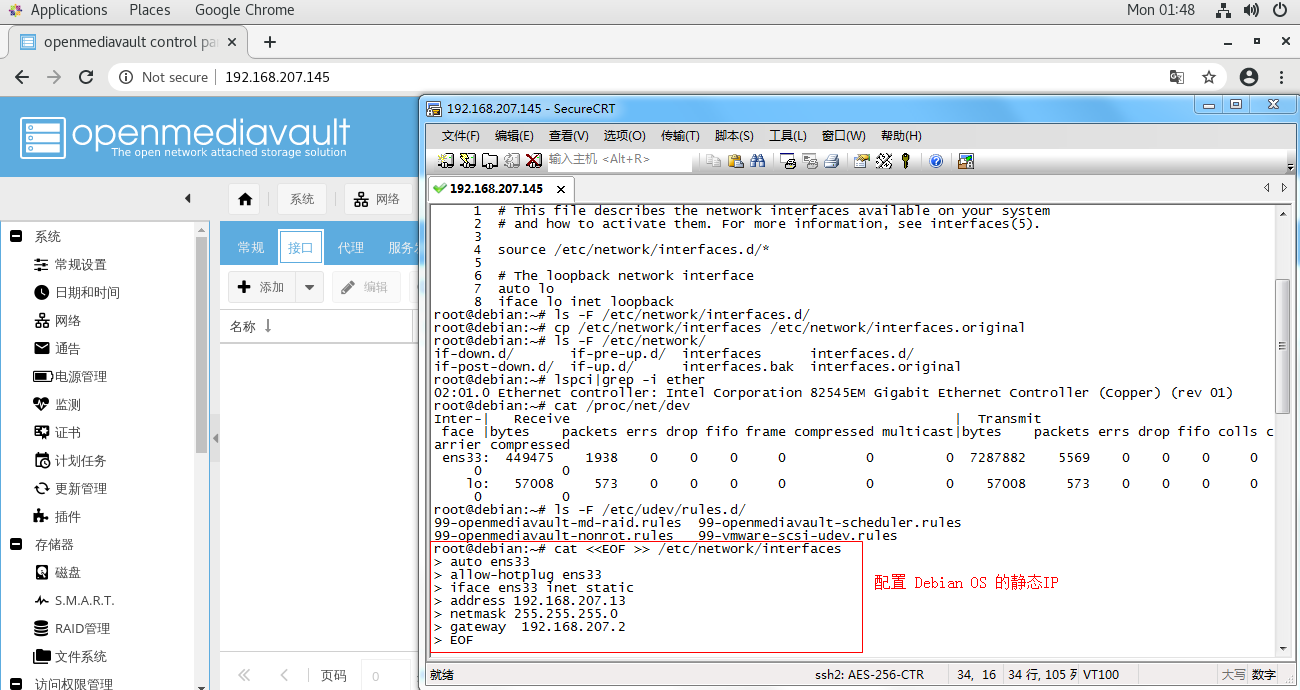Click the network icon in top panel
This screenshot has width=1300, height=690.
(x=1223, y=10)
